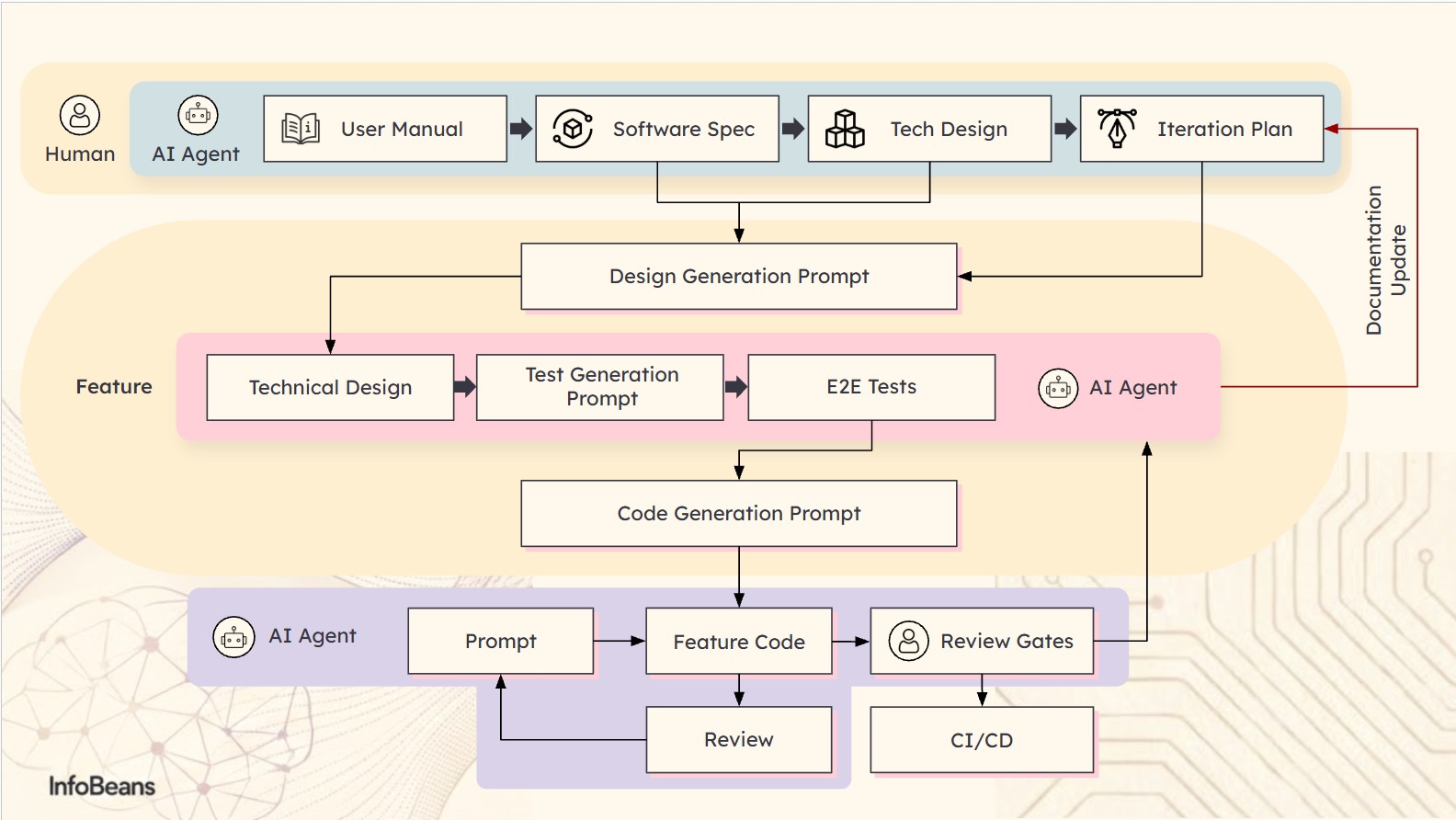Click the Tech Design blocks icon
The width and height of the screenshot is (1456, 820).
tap(845, 129)
